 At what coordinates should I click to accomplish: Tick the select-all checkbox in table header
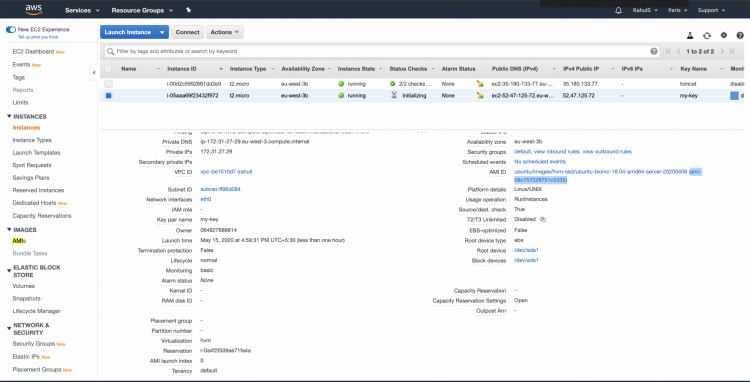[109, 69]
